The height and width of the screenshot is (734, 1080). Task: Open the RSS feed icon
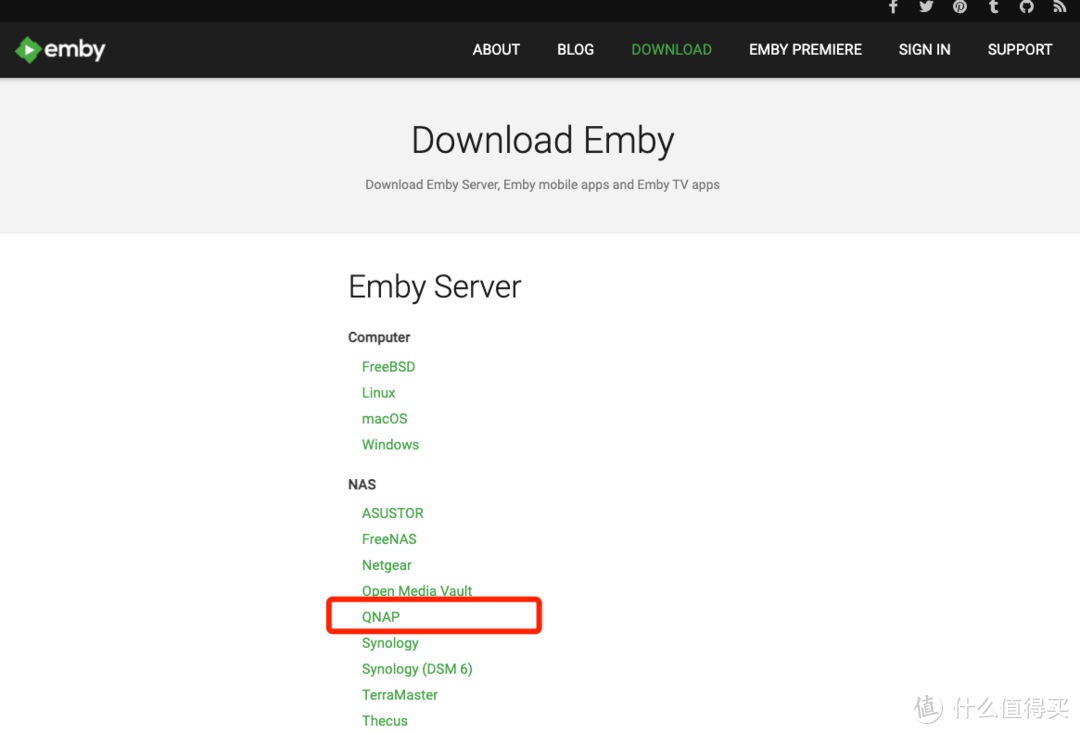point(1059,7)
